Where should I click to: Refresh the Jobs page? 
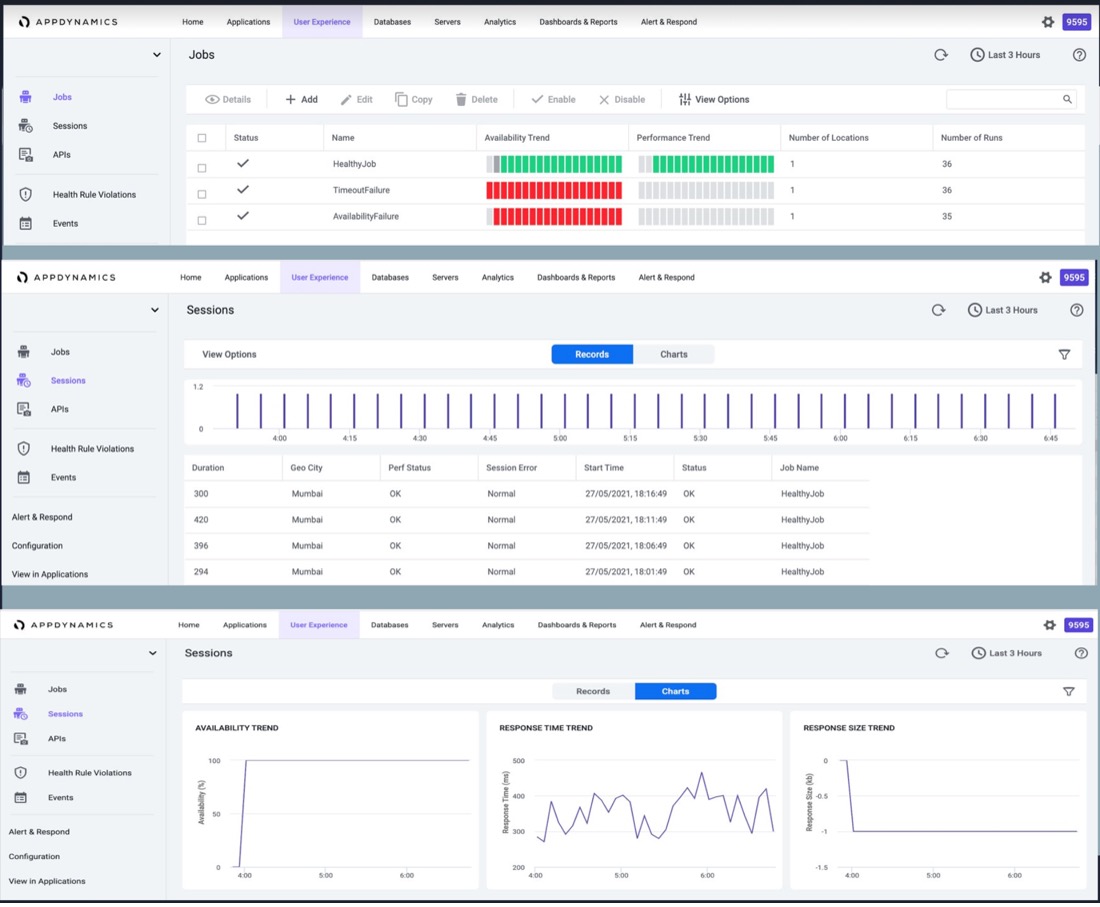[x=941, y=55]
